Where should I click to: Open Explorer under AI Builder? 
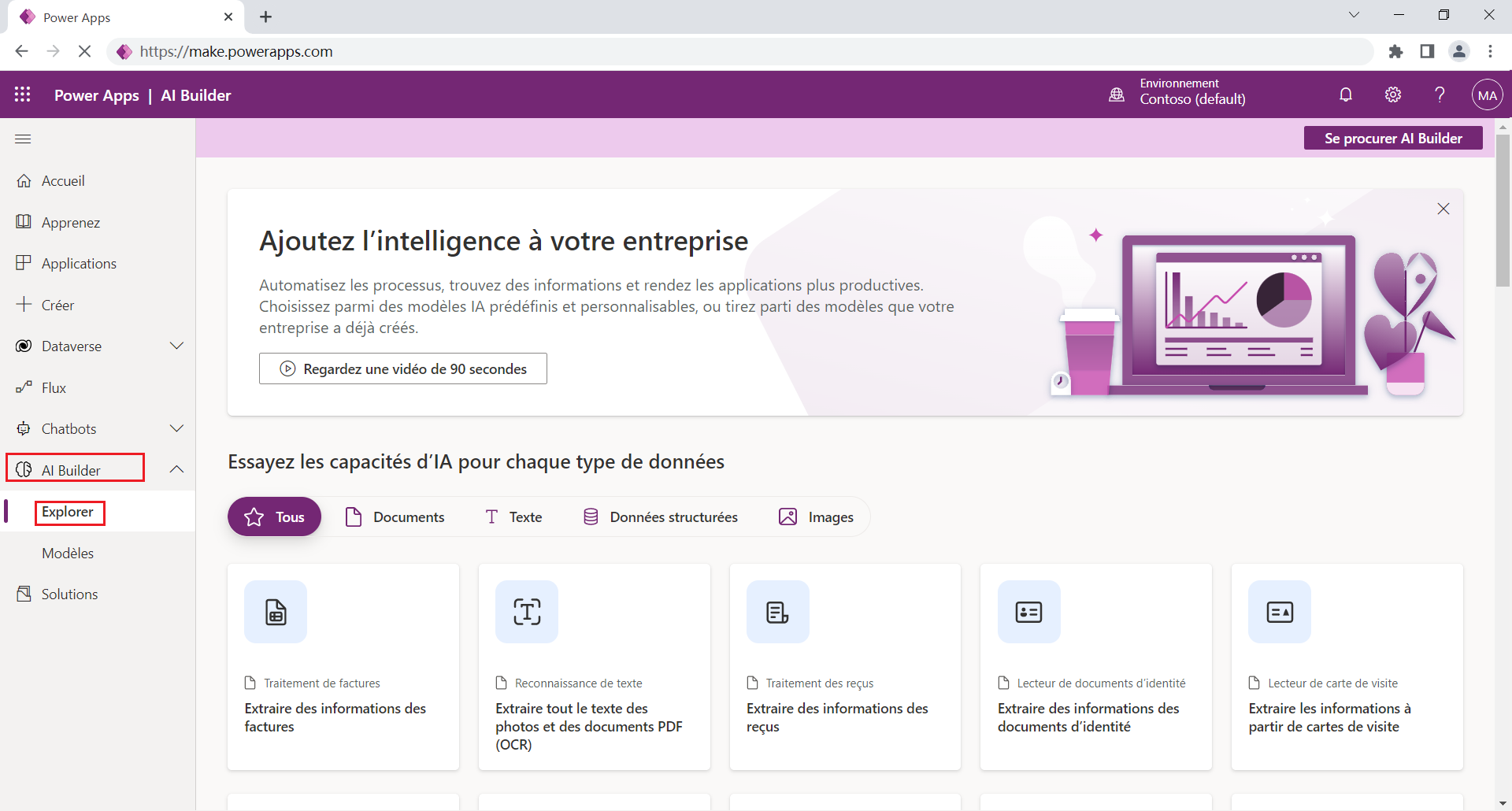(x=68, y=512)
